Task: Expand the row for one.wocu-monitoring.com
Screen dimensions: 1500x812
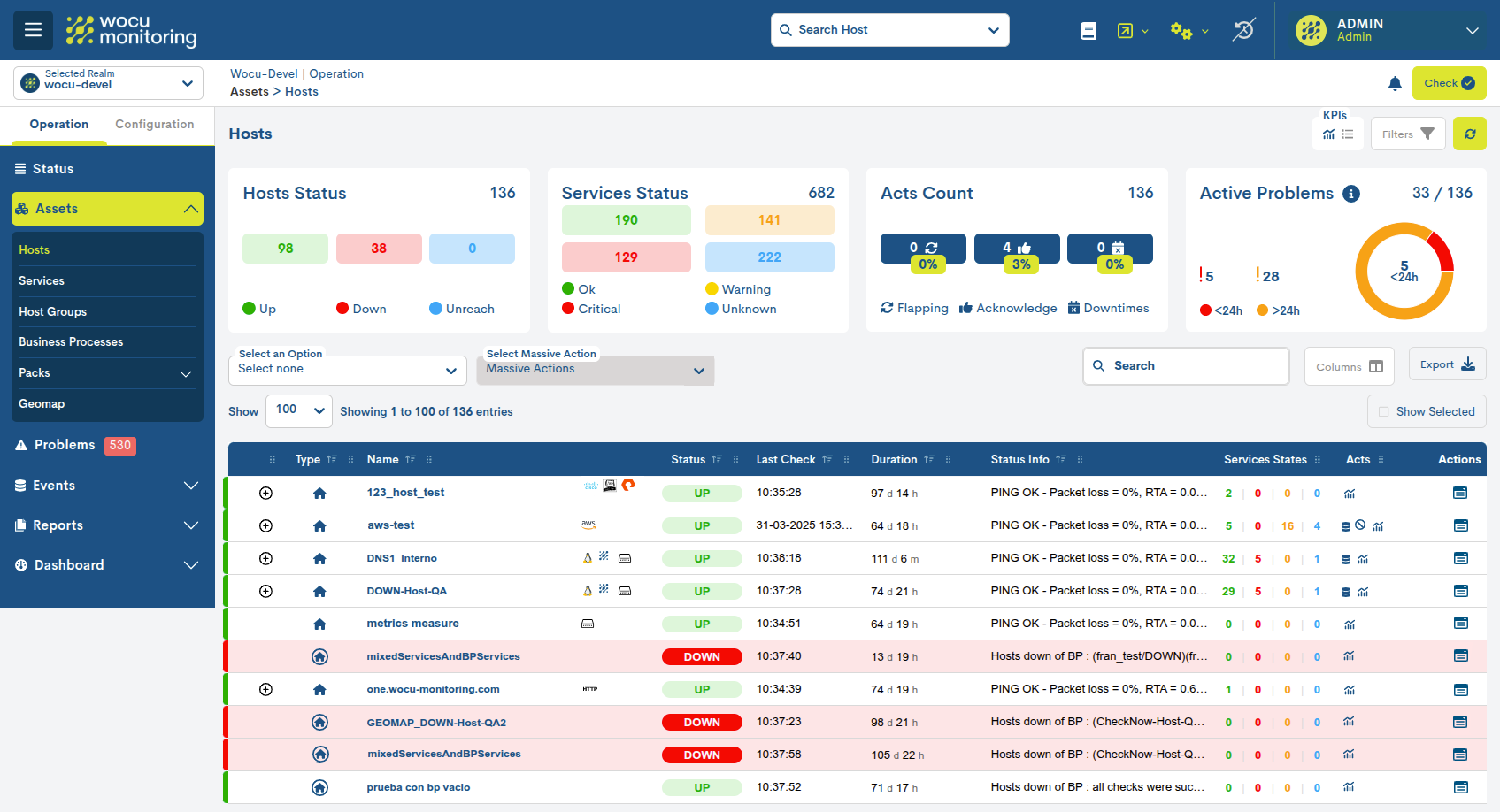Action: coord(265,689)
